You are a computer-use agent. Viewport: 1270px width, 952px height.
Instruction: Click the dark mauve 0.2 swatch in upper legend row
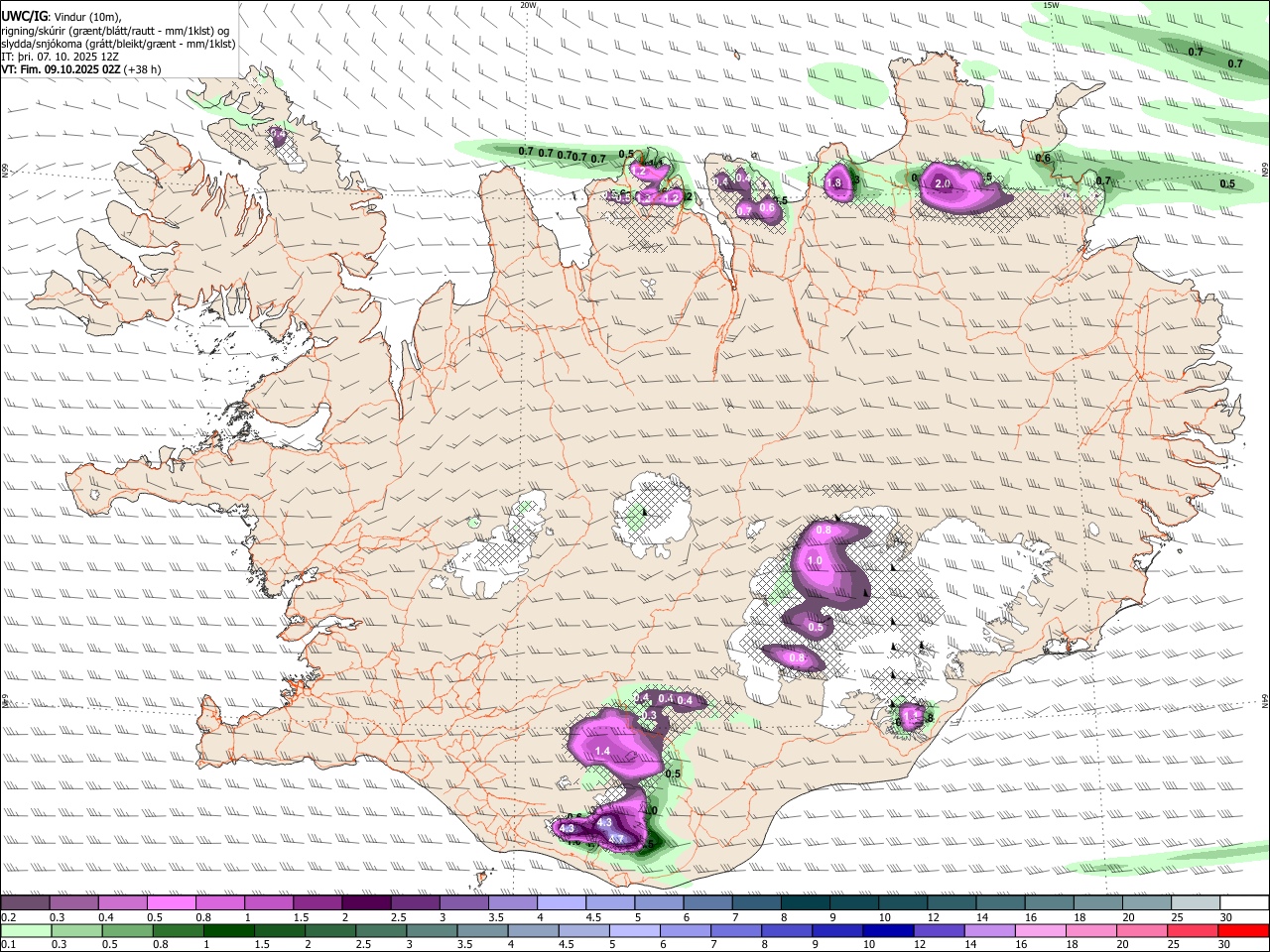[25, 903]
